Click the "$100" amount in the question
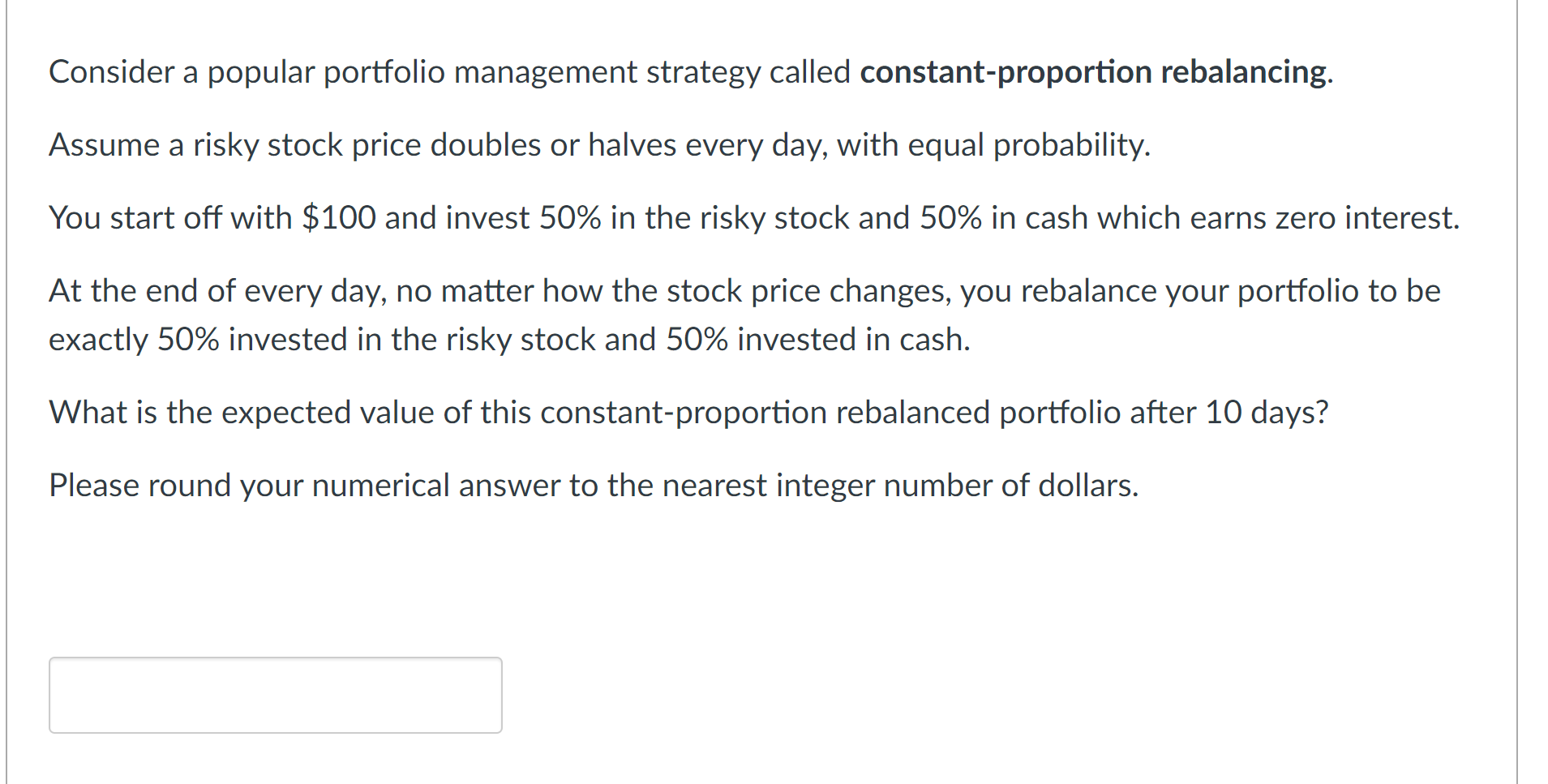This screenshot has width=1548, height=784. click(338, 218)
